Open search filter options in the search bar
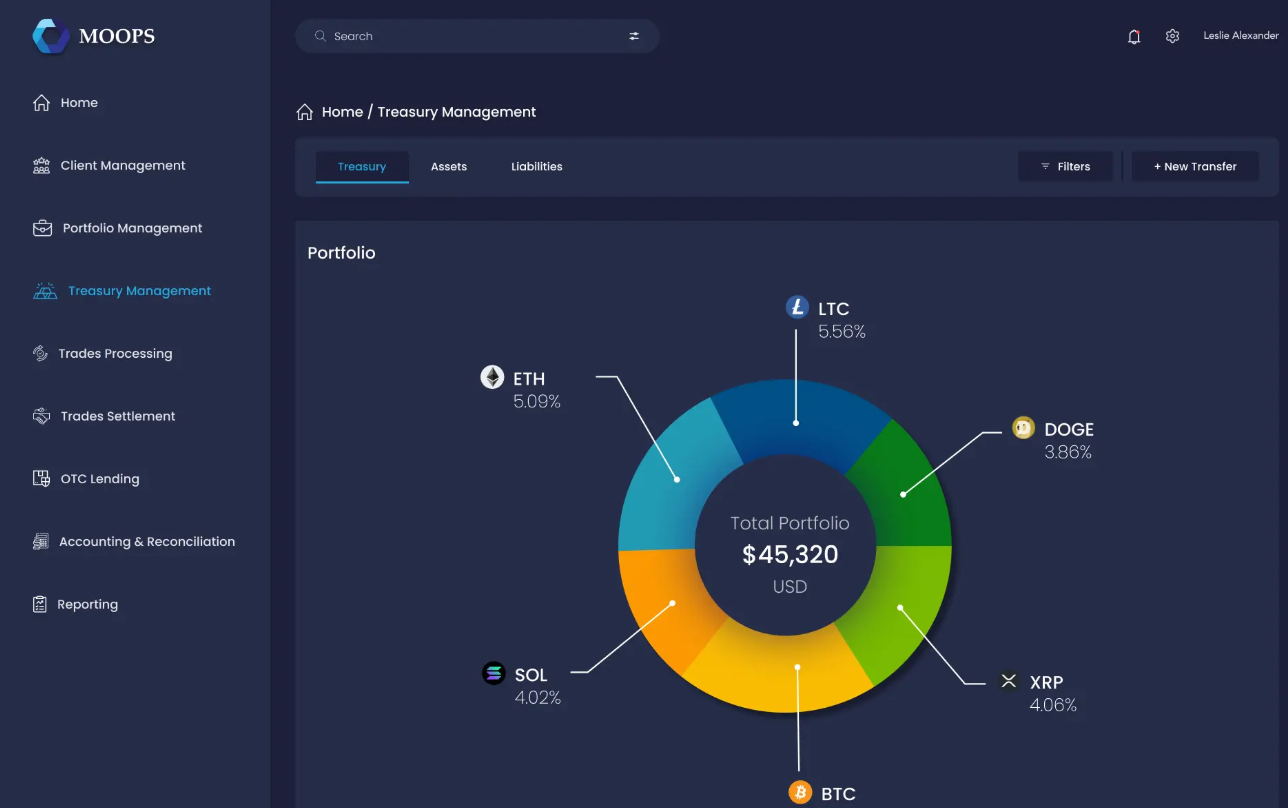The image size is (1288, 808). pos(634,36)
